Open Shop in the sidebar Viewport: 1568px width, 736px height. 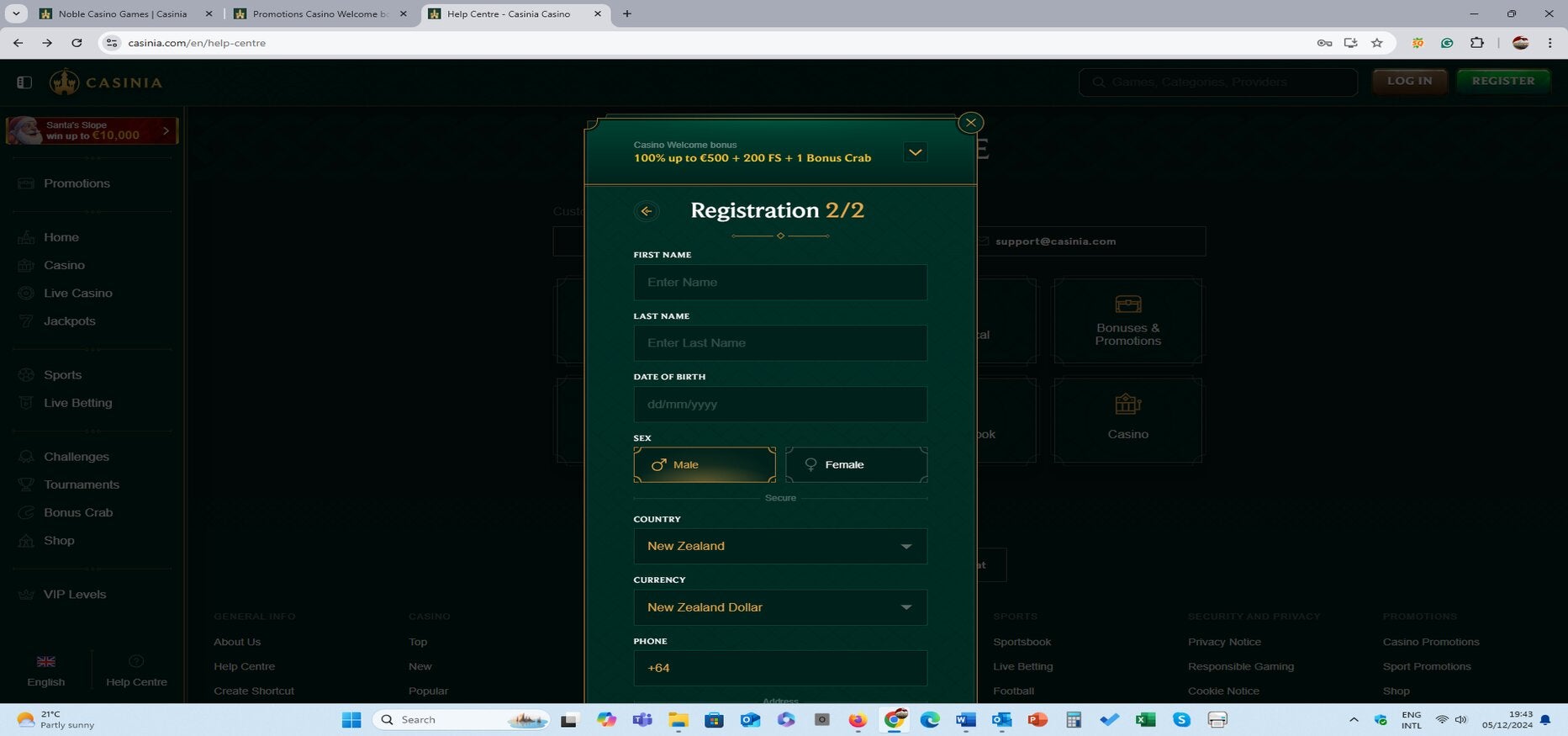[58, 540]
